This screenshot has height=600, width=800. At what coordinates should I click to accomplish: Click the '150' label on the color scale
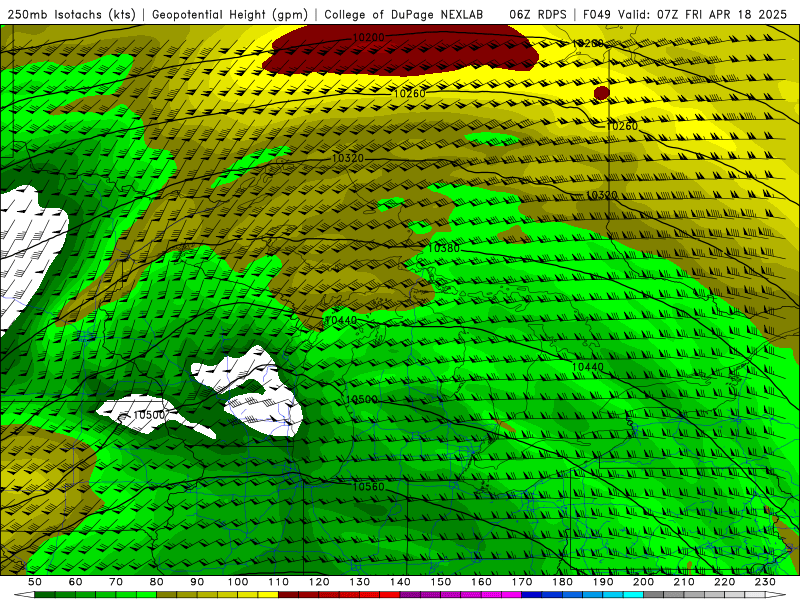[x=440, y=582]
